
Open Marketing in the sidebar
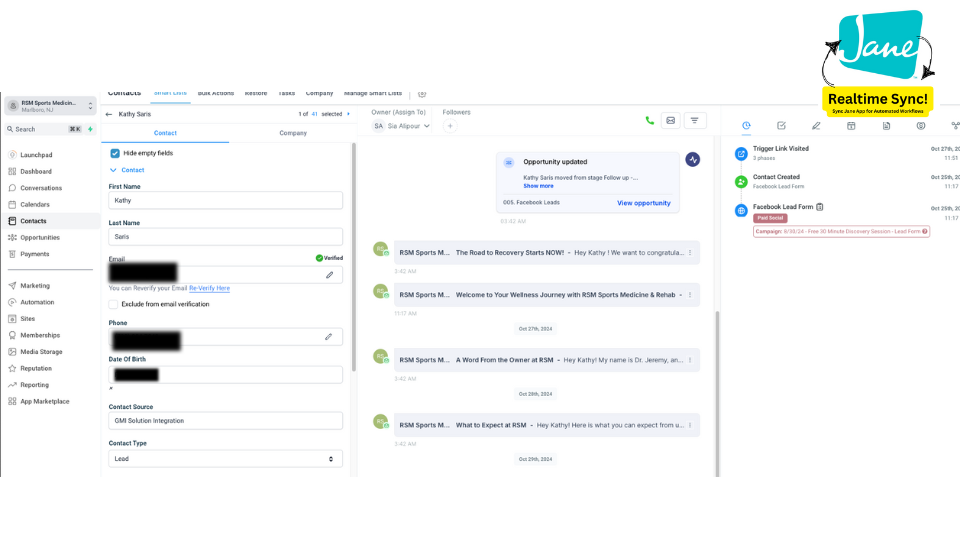coord(34,286)
